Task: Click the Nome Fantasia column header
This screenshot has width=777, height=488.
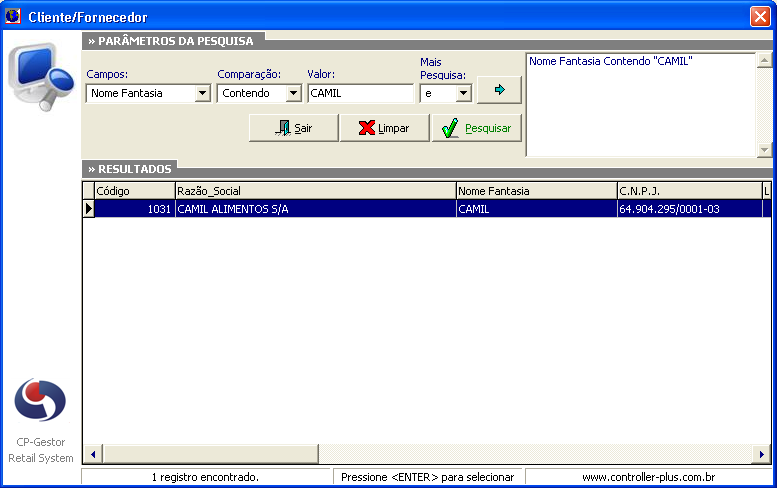Action: pyautogui.click(x=537, y=191)
